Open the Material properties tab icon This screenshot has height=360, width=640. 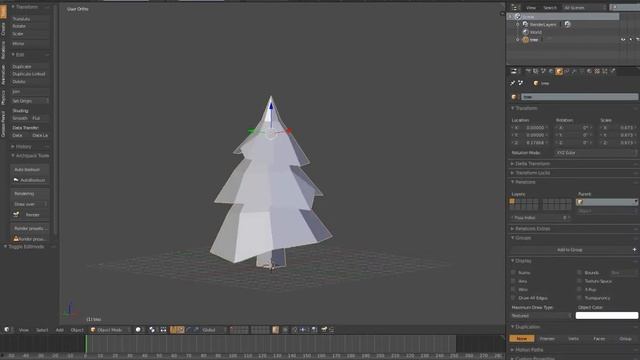[x=589, y=71]
